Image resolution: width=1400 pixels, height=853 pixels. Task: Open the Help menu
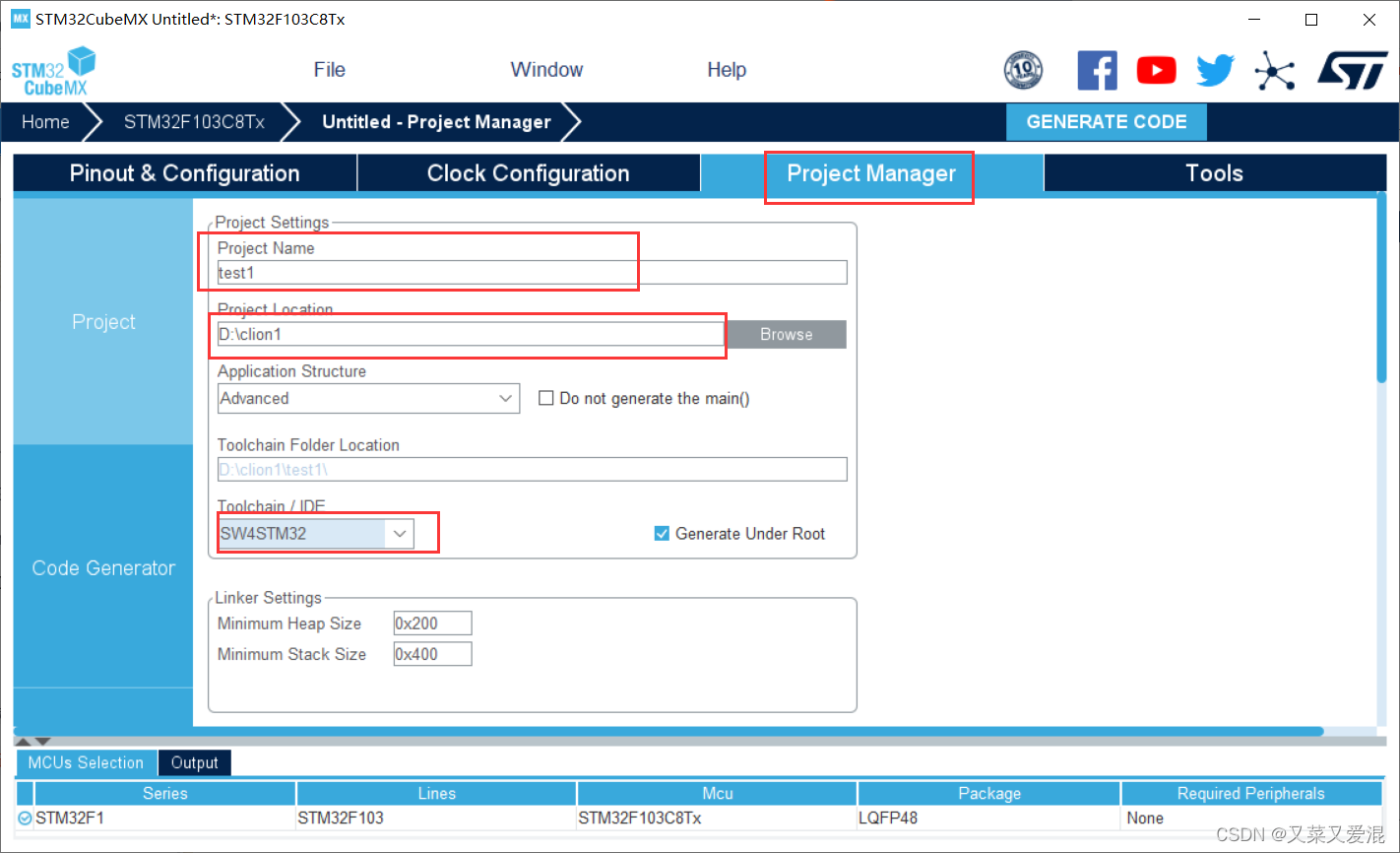coord(727,70)
